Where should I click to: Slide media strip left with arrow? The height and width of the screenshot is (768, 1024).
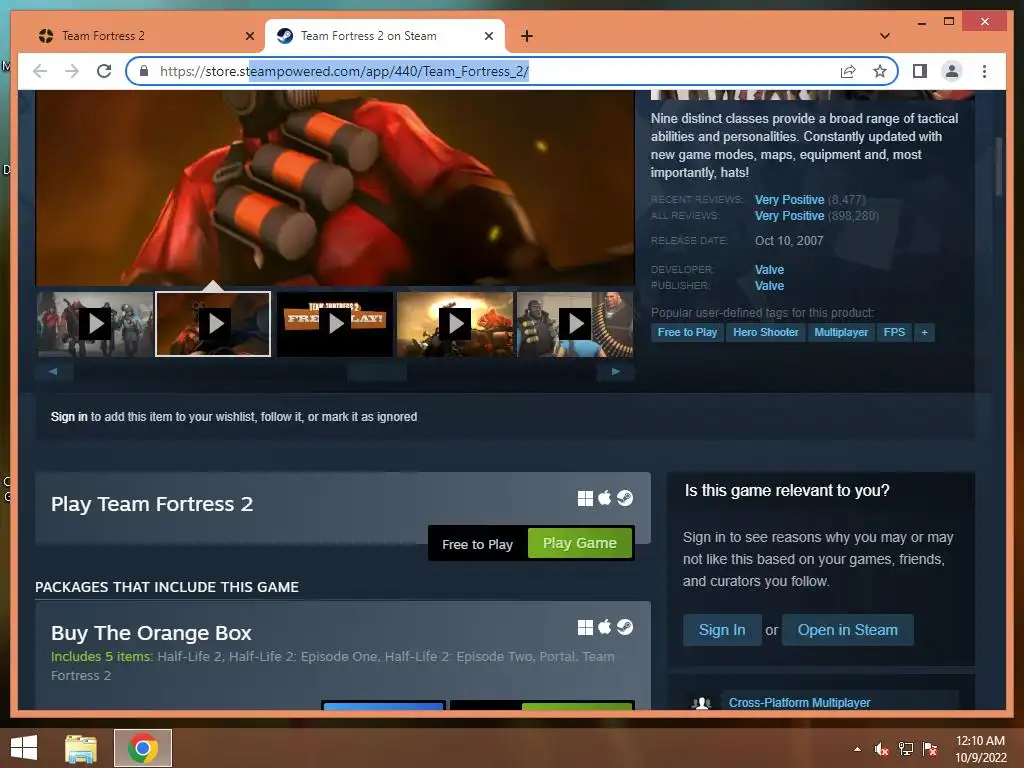point(54,372)
